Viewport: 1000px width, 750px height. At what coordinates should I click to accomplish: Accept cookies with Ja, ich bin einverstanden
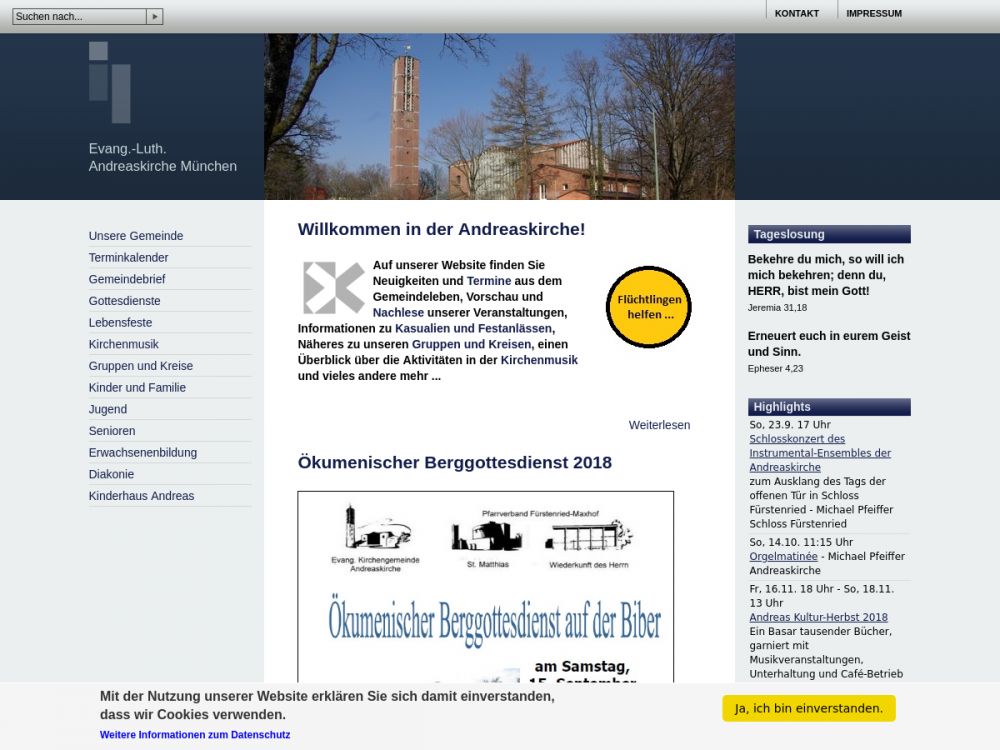coord(808,708)
